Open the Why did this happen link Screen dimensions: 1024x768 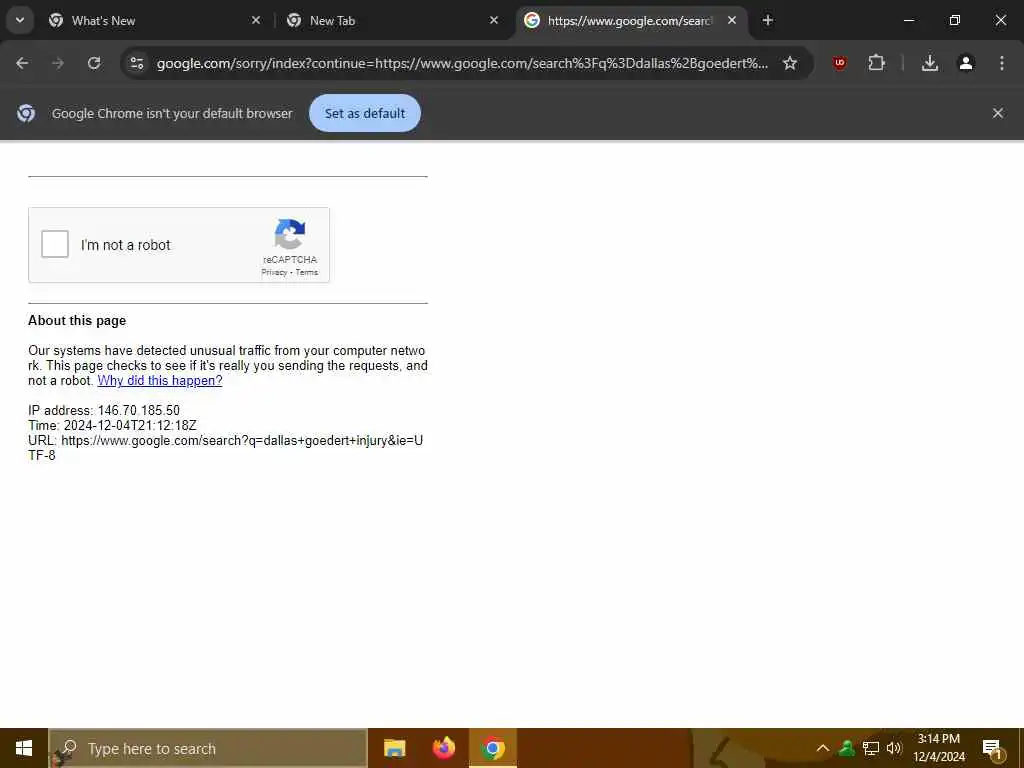point(160,381)
